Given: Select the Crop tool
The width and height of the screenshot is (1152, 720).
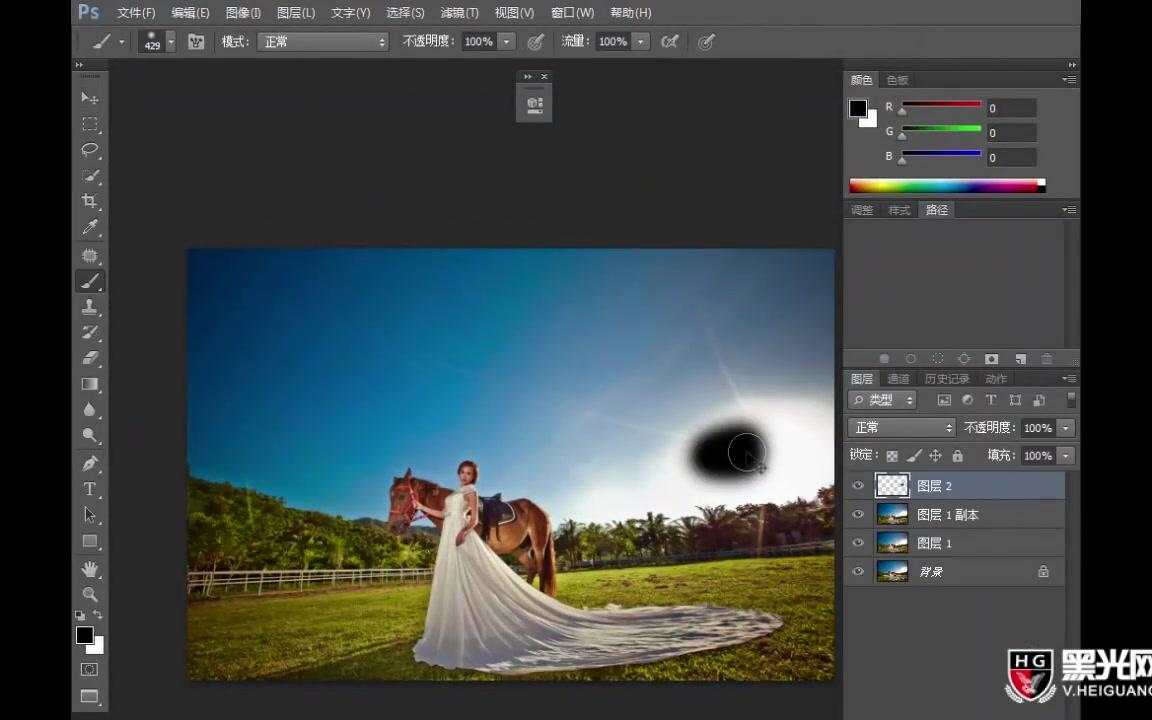Looking at the screenshot, I should [x=90, y=201].
